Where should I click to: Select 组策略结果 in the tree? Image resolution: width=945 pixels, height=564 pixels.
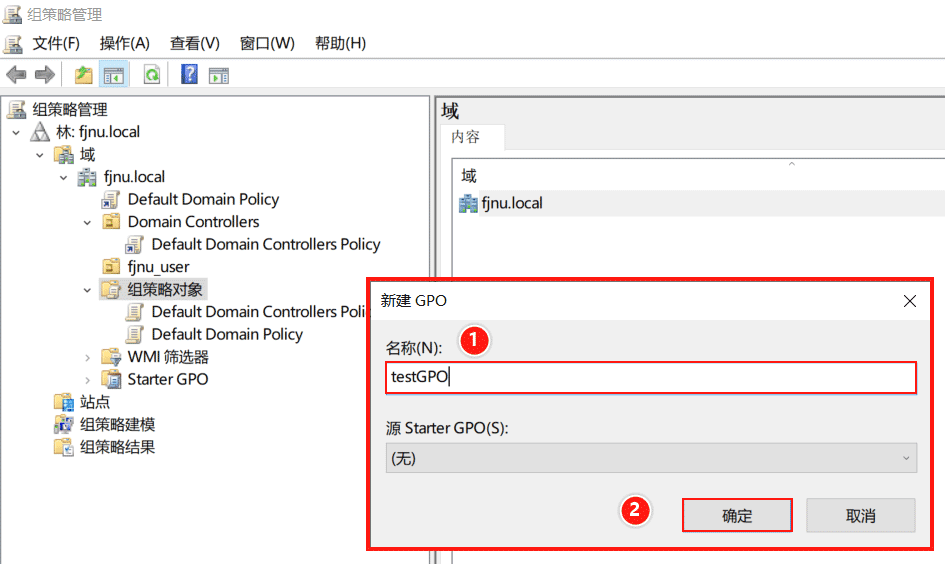point(118,447)
